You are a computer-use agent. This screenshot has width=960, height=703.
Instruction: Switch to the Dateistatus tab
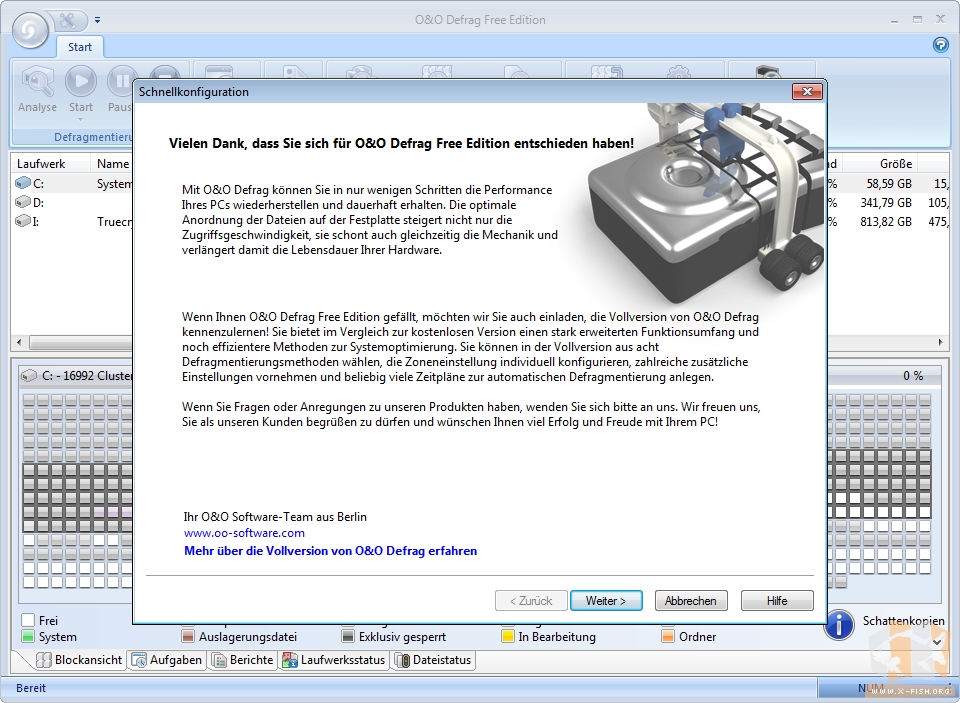433,660
